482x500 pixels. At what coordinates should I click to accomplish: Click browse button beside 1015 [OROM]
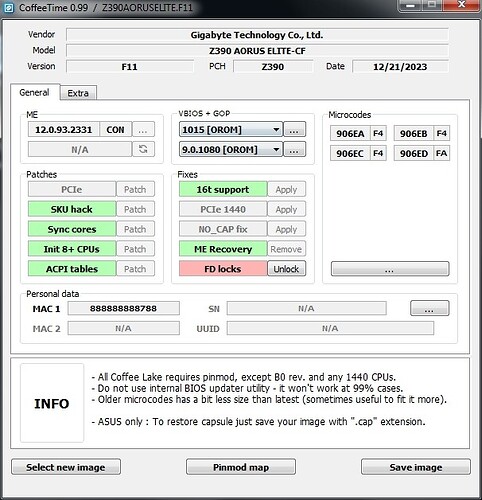coord(294,129)
